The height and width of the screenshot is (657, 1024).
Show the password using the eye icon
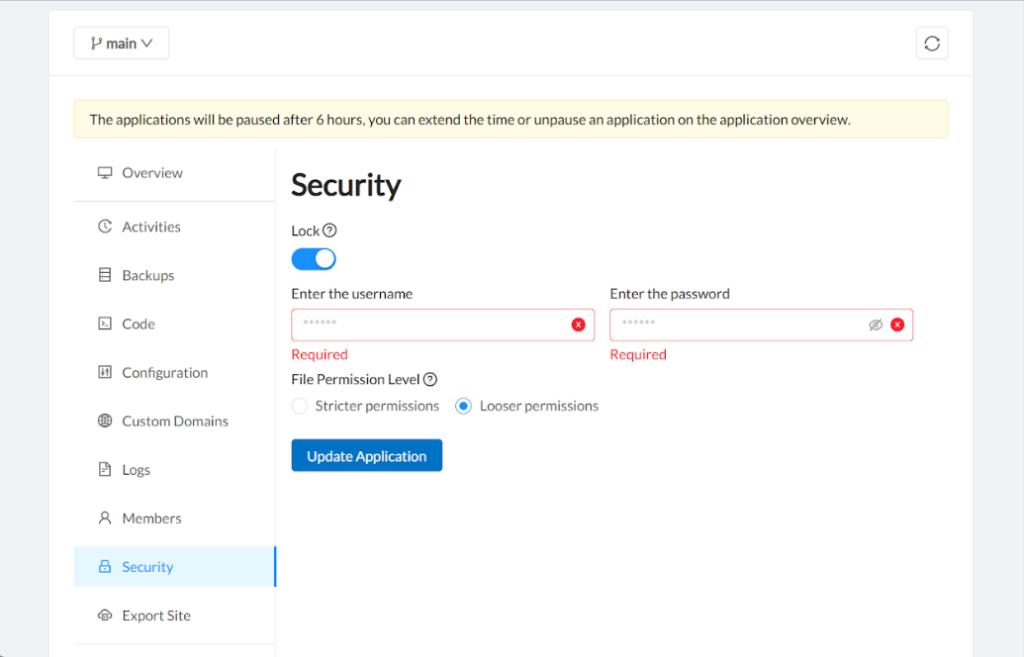pyautogui.click(x=877, y=324)
